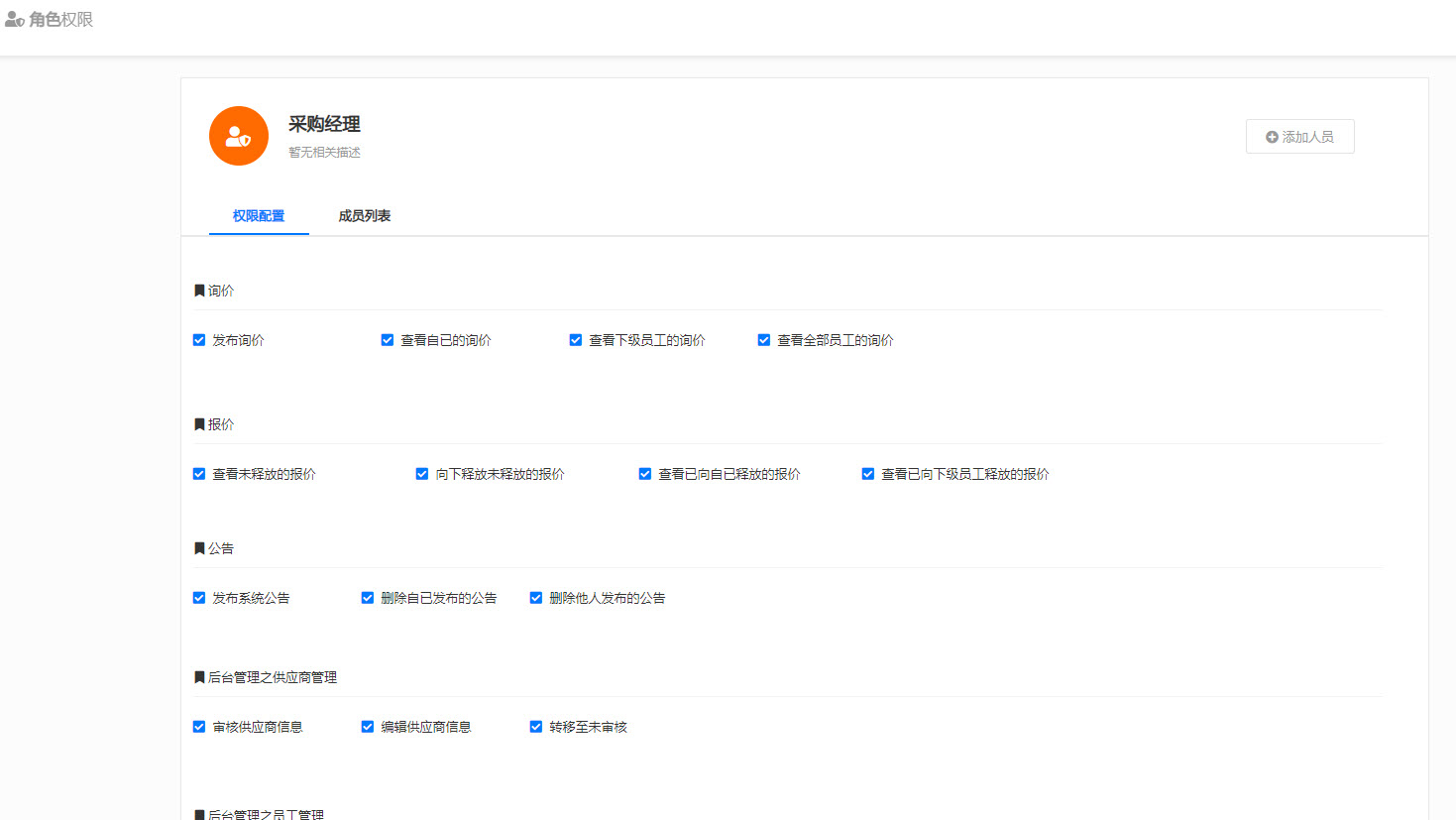Click the 公告 section heading
1456x820 pixels.
pos(221,548)
